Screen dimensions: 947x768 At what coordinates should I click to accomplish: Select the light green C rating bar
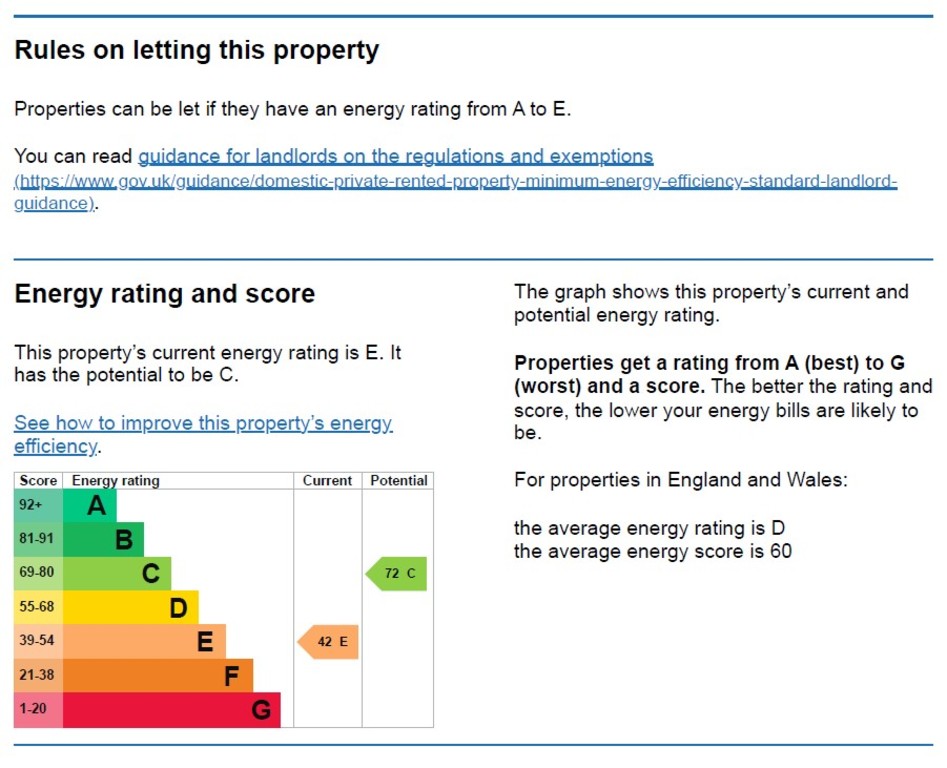(117, 574)
